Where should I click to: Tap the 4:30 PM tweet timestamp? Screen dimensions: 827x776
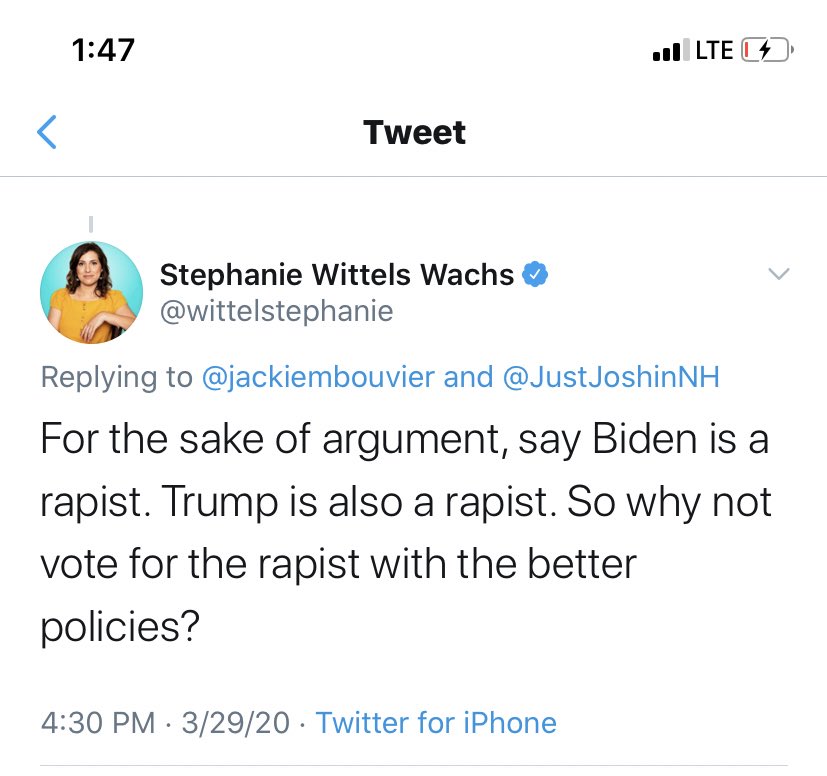pyautogui.click(x=98, y=722)
